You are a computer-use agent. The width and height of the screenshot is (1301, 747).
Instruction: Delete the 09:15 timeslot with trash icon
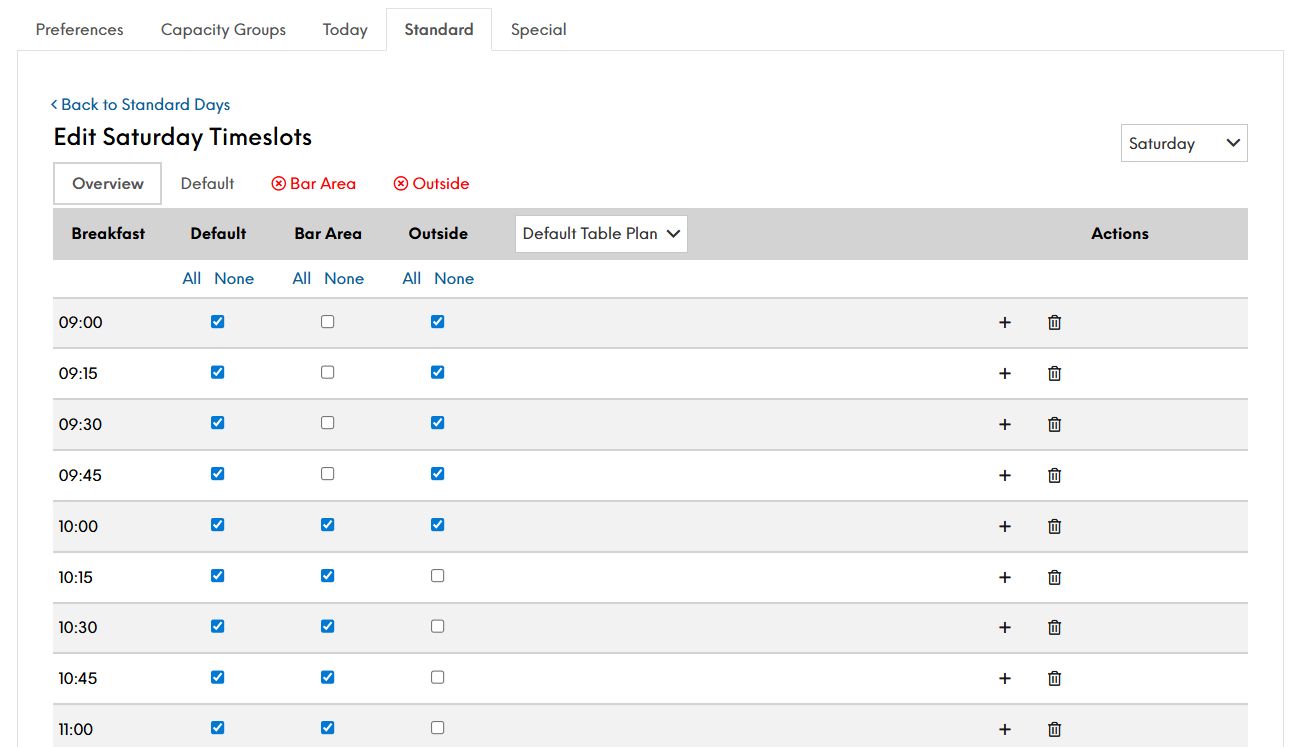[x=1054, y=374]
